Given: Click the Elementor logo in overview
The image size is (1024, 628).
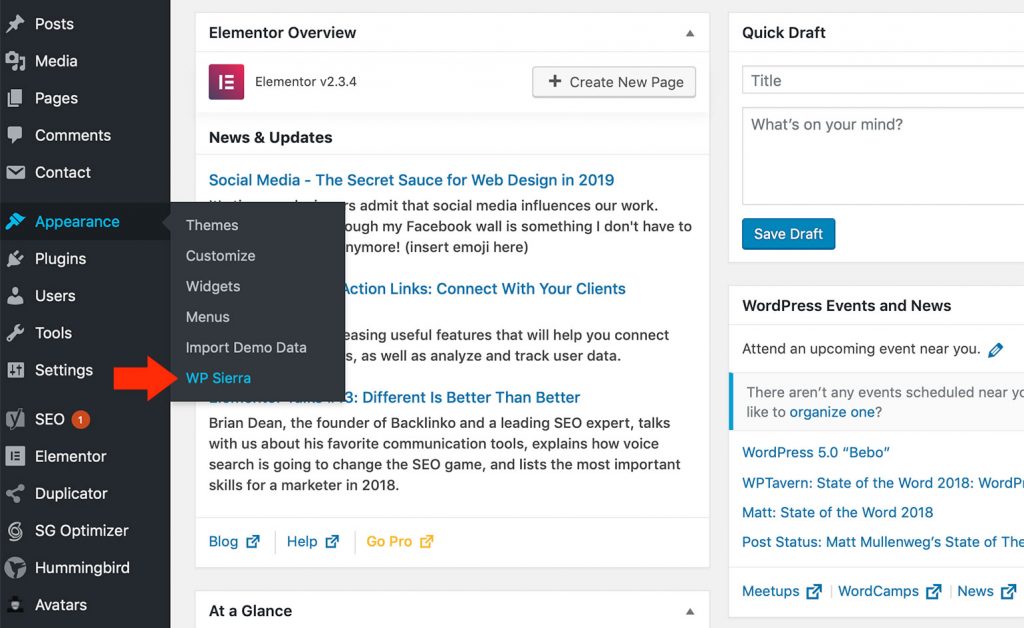Looking at the screenshot, I should coord(226,82).
